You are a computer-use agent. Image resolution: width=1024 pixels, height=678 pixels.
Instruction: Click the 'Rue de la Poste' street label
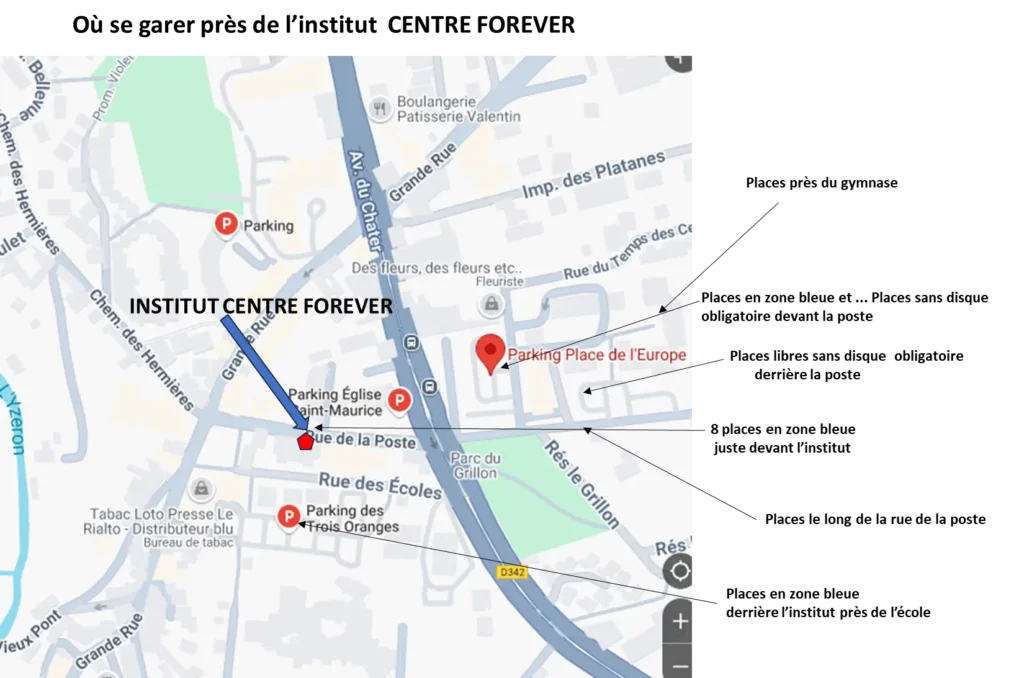point(362,439)
